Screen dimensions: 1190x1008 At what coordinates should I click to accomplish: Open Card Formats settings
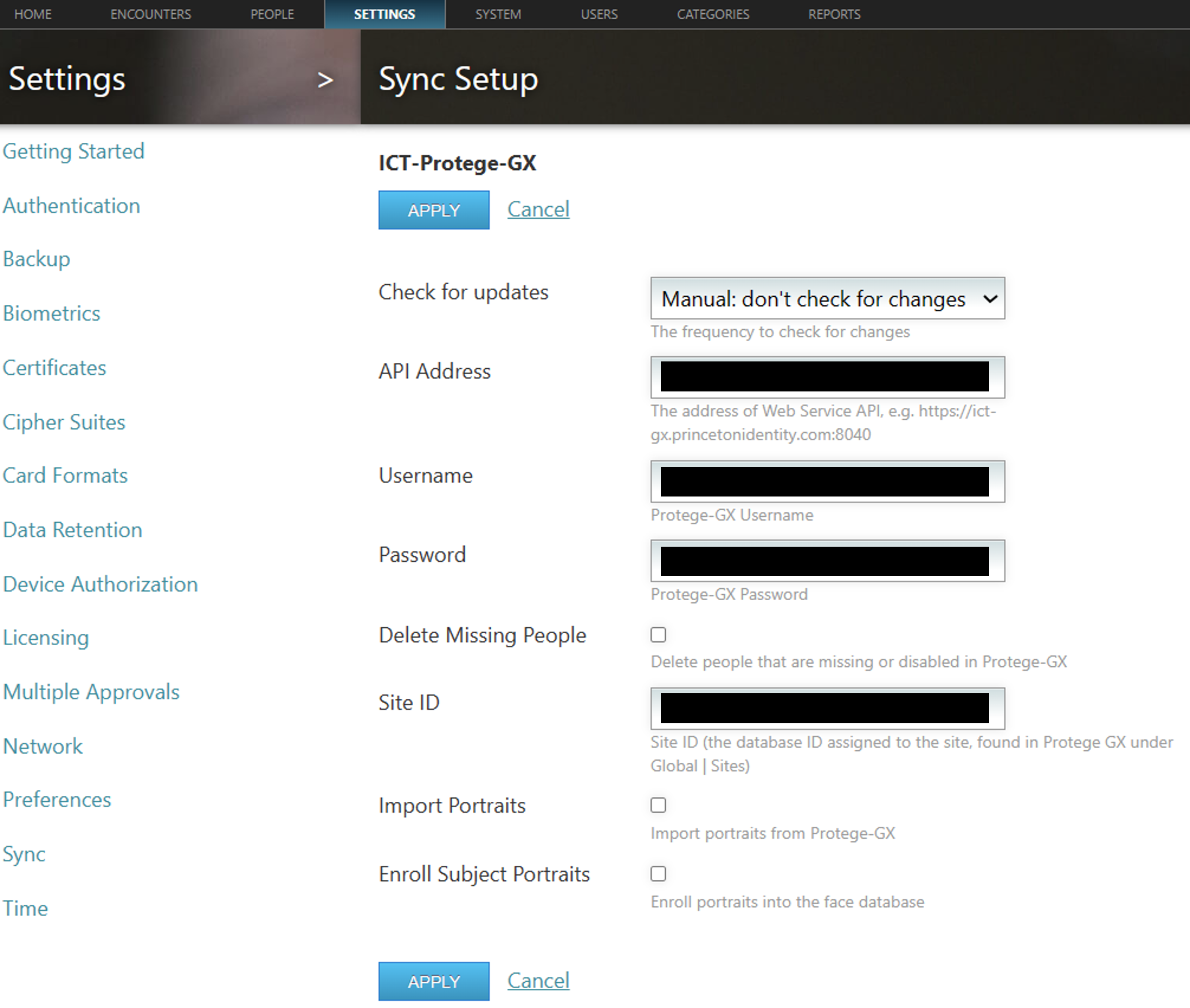[x=65, y=475]
